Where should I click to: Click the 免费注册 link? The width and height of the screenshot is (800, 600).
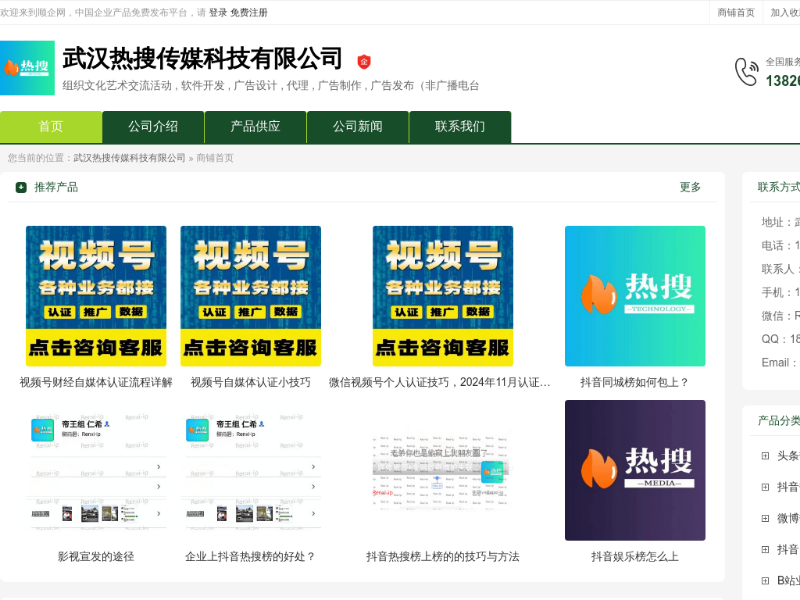tap(249, 12)
